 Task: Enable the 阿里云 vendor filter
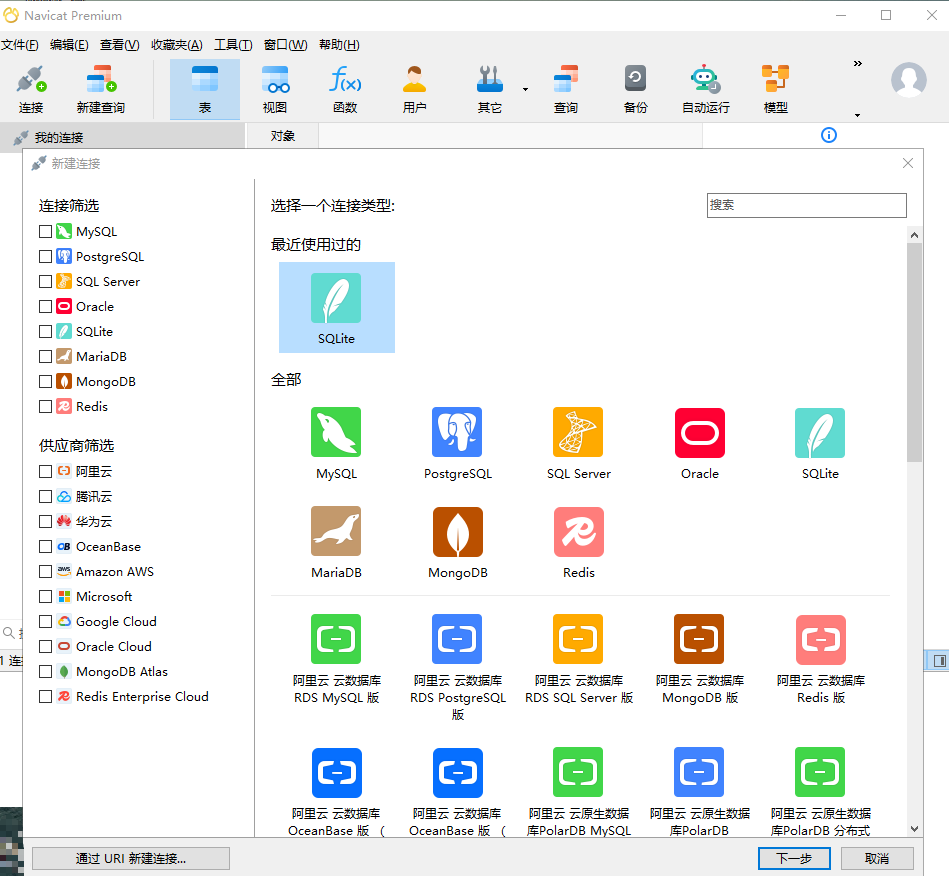[x=45, y=471]
